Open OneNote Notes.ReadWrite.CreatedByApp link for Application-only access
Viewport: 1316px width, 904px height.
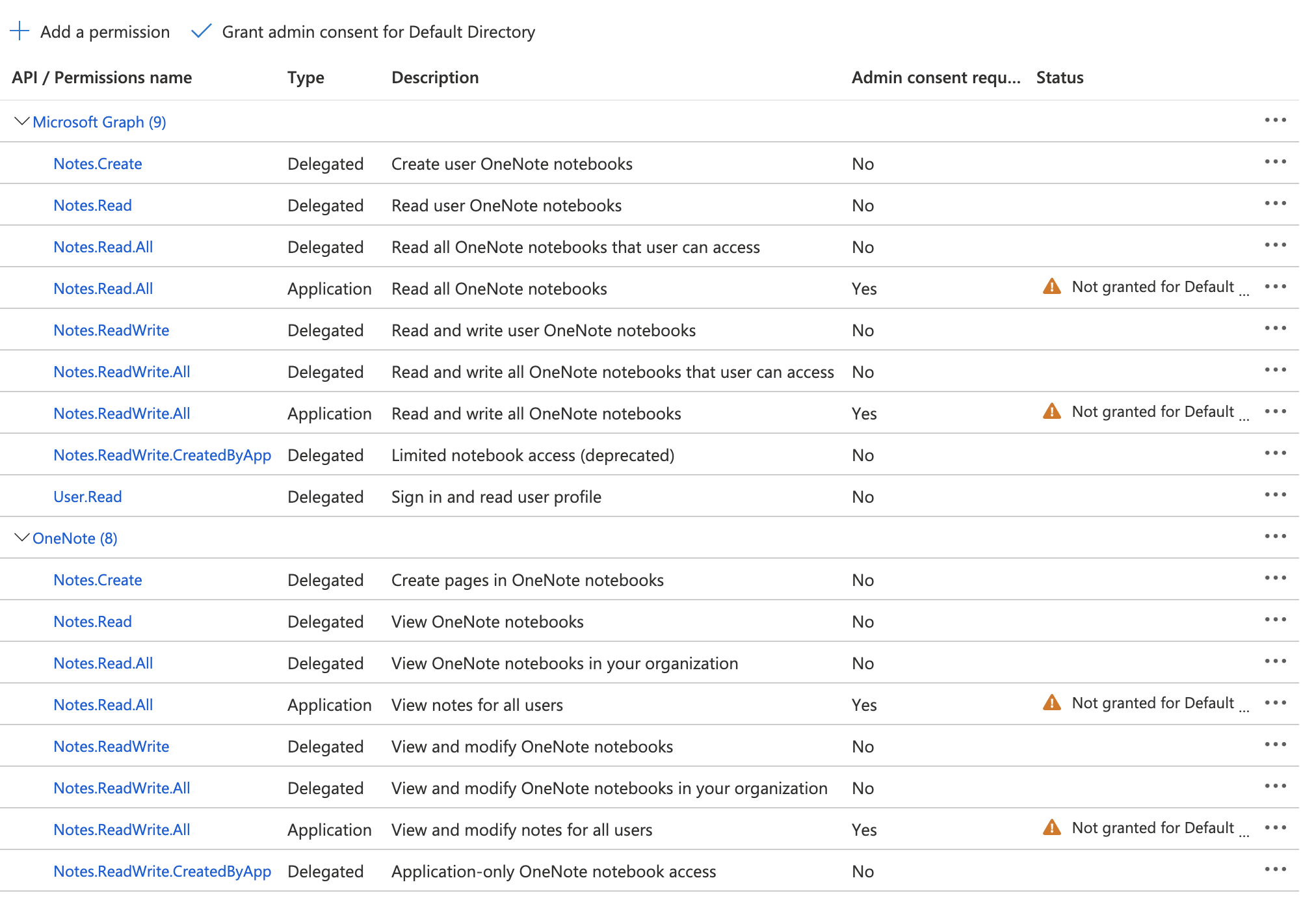(162, 871)
